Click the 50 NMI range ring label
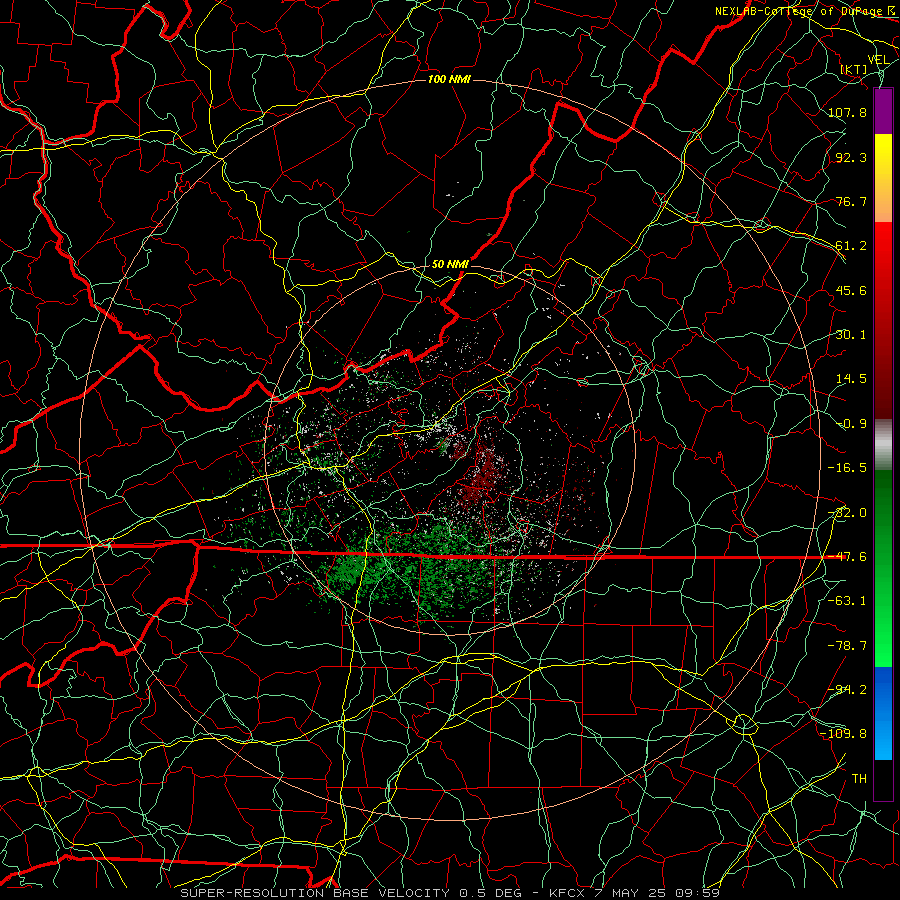The width and height of the screenshot is (900, 900). click(x=450, y=265)
